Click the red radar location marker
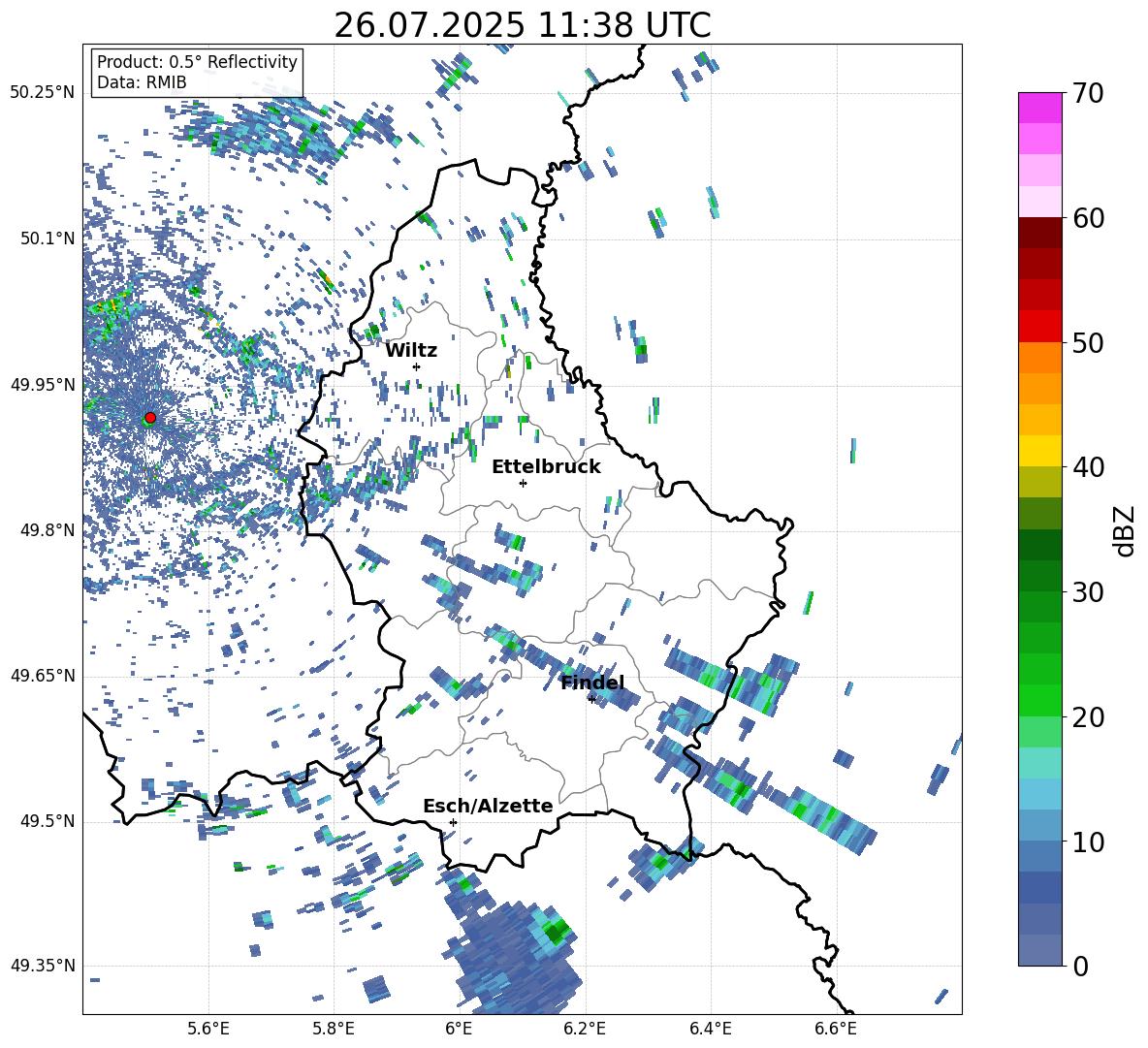The height and width of the screenshot is (1048, 1148). tap(150, 417)
